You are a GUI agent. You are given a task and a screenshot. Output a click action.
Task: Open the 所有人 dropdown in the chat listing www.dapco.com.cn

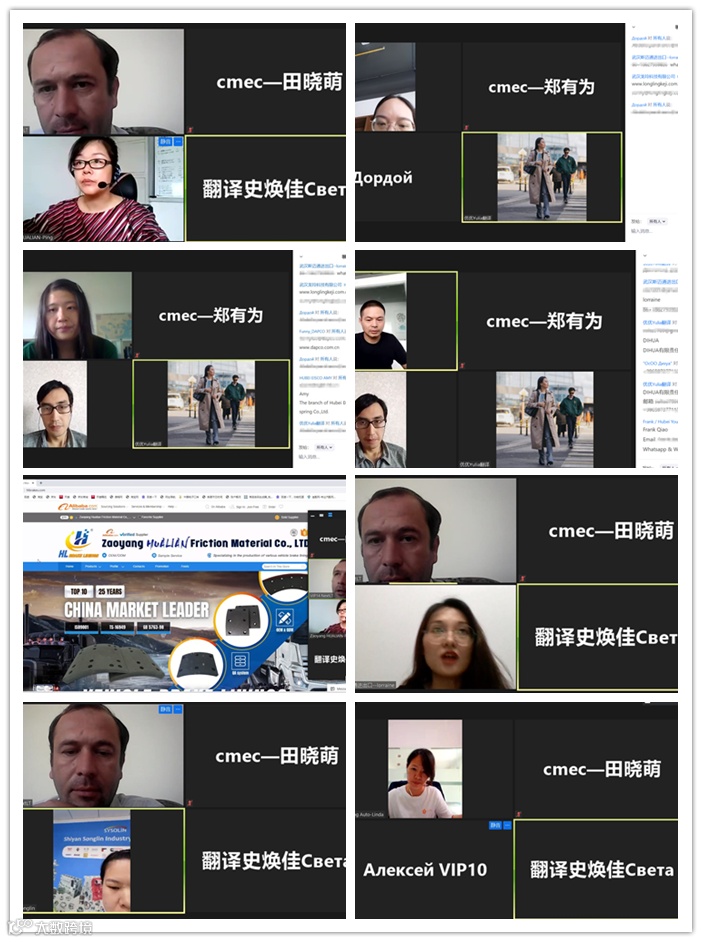click(x=324, y=447)
